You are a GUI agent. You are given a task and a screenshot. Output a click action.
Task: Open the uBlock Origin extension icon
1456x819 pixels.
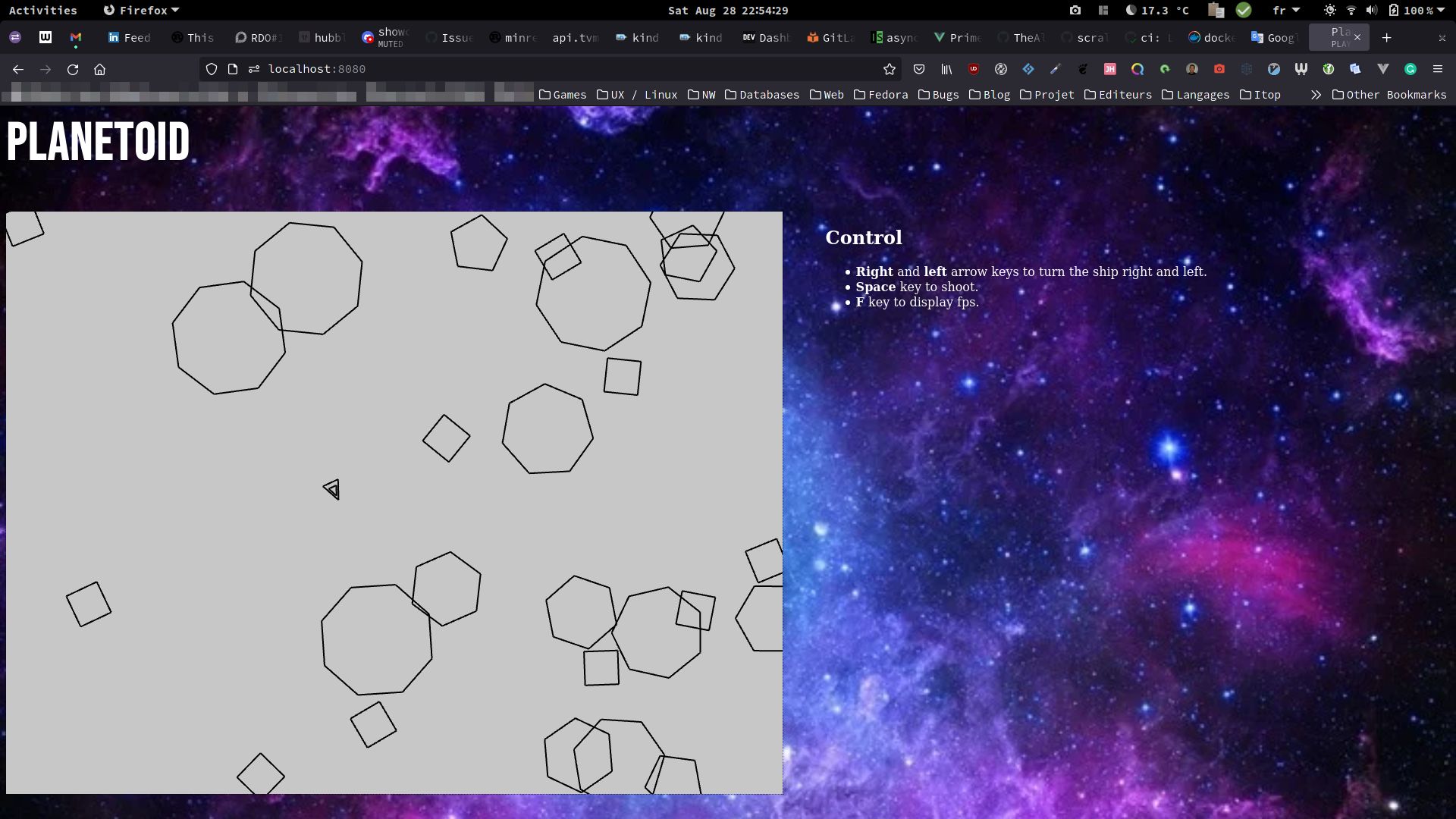point(974,69)
